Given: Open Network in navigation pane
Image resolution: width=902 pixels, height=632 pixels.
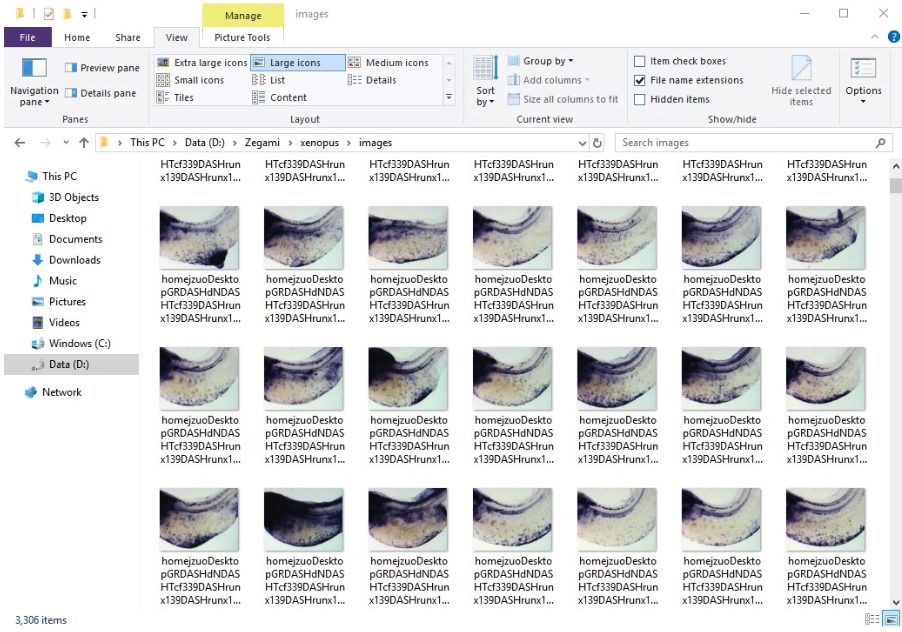Looking at the screenshot, I should tap(53, 392).
